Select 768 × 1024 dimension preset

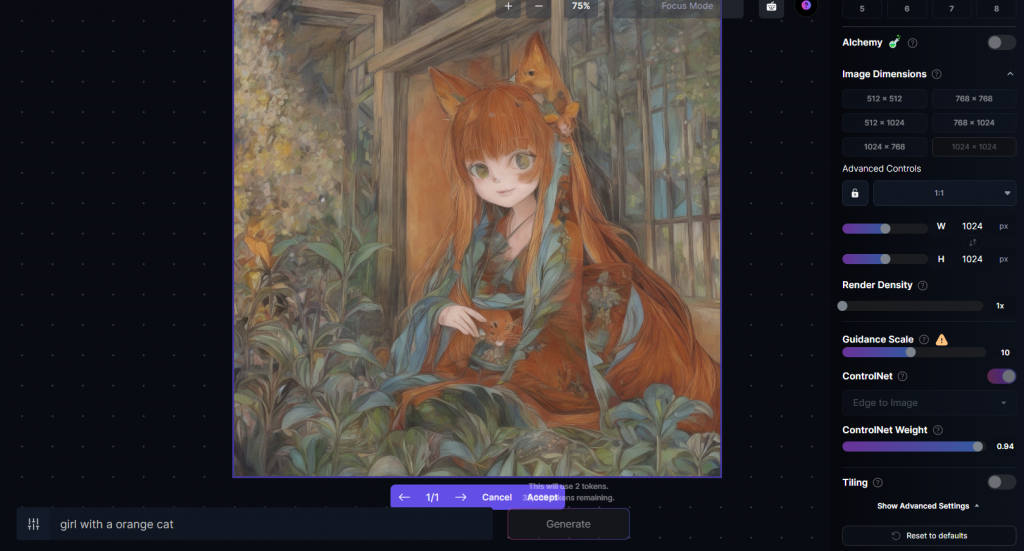(x=974, y=123)
